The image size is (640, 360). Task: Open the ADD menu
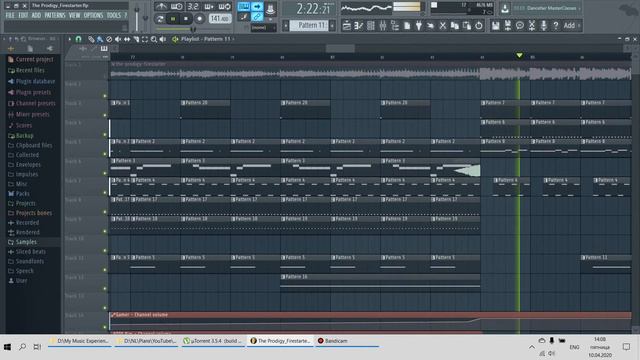coord(36,16)
